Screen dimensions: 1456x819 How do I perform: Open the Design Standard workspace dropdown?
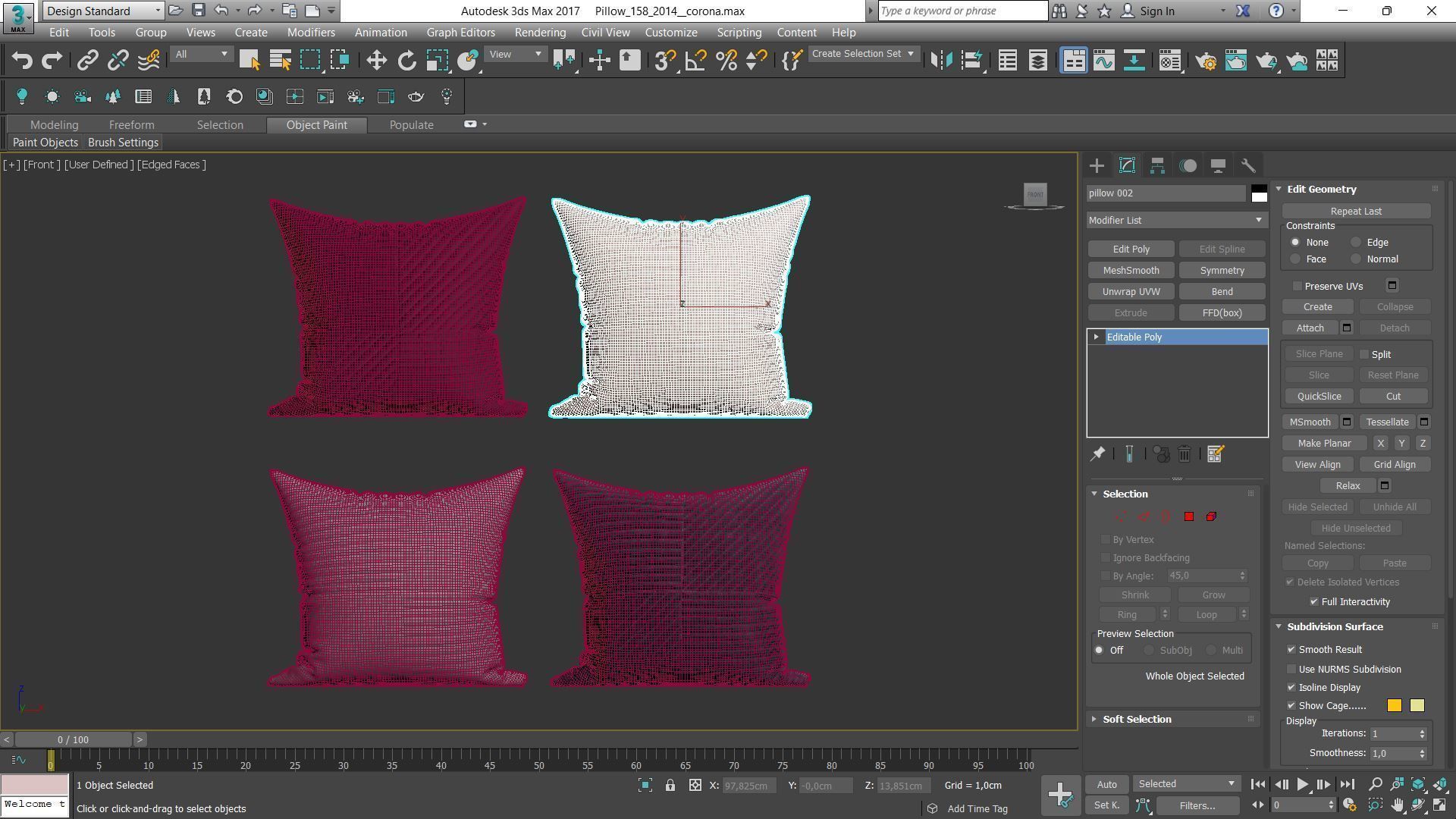pos(103,11)
